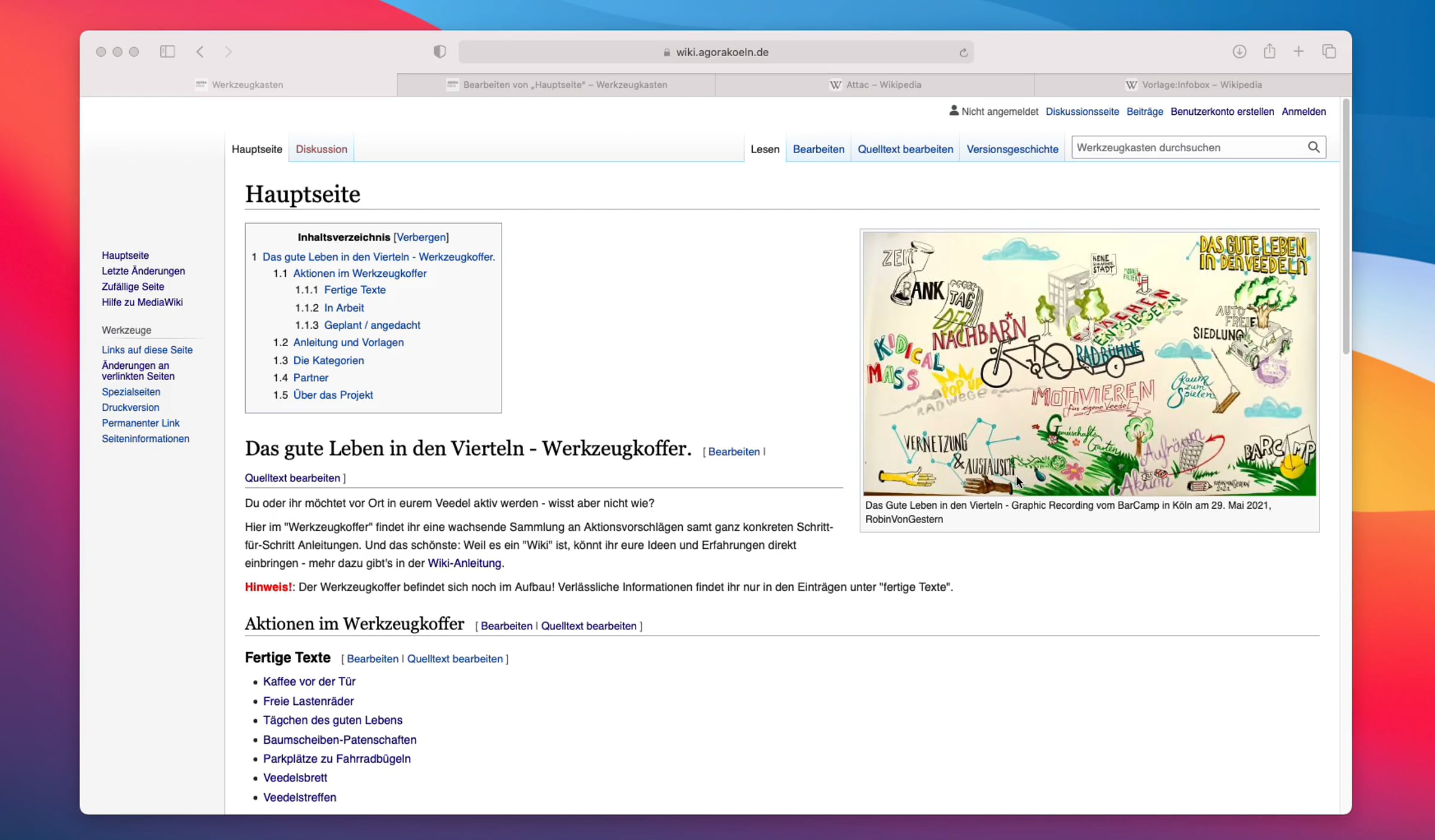The image size is (1435, 840).
Task: Open the Vorlage:Infobox – Wikipedia tab
Action: click(1193, 85)
